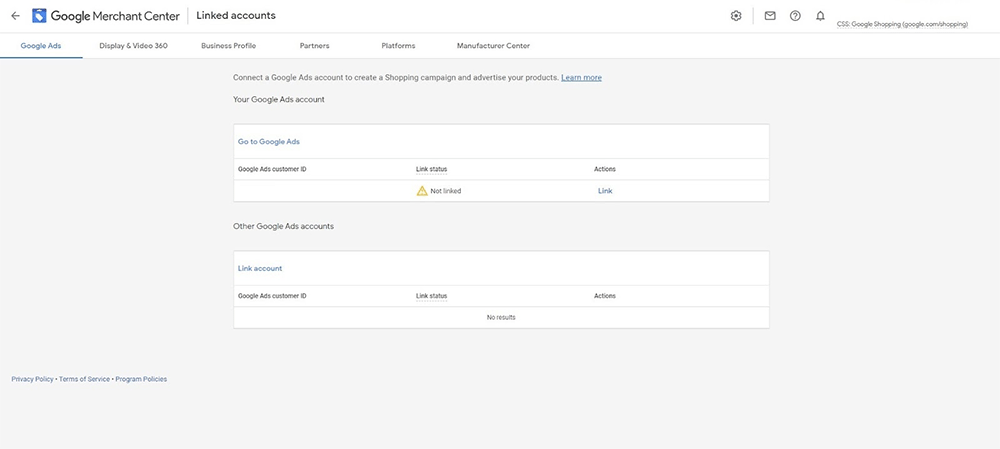Open the notifications bell icon
Screen dimensions: 1000x449
point(820,16)
